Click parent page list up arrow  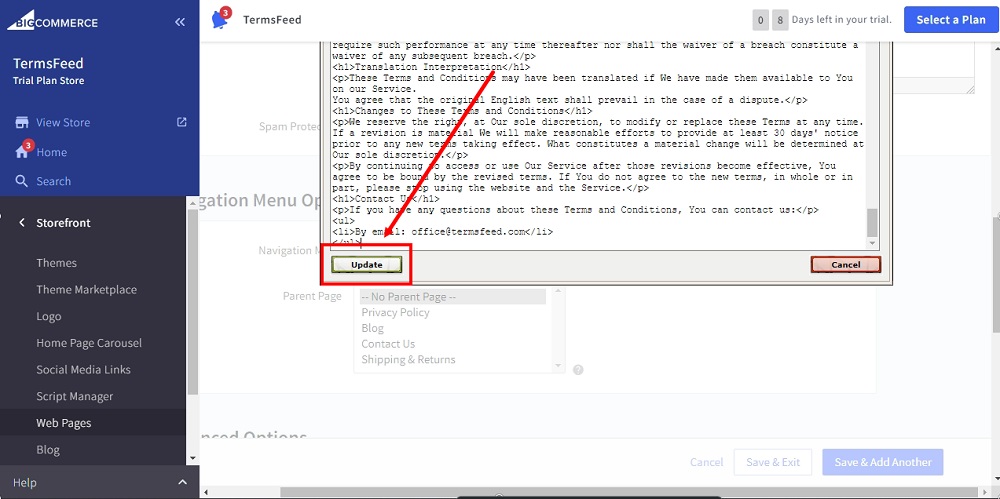pyautogui.click(x=559, y=291)
